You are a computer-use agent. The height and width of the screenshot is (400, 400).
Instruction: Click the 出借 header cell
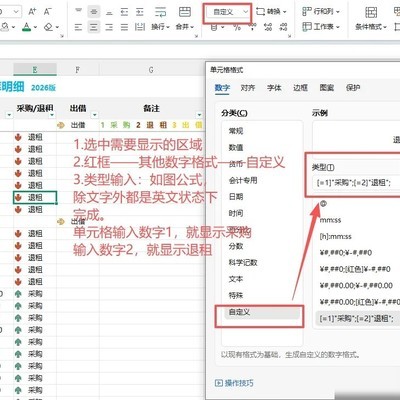pyautogui.click(x=78, y=108)
